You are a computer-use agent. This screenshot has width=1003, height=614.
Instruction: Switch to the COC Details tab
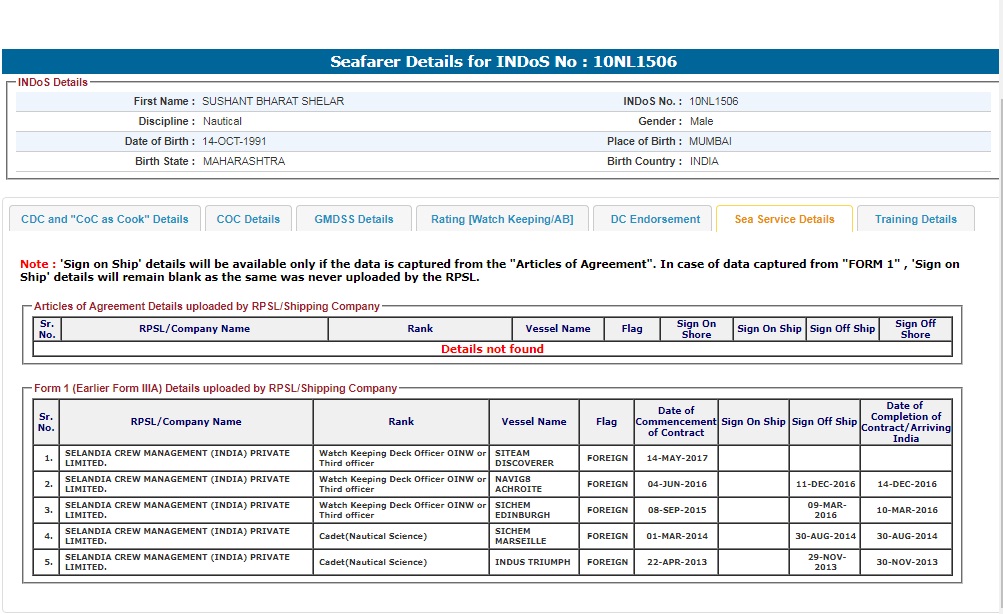click(x=248, y=219)
